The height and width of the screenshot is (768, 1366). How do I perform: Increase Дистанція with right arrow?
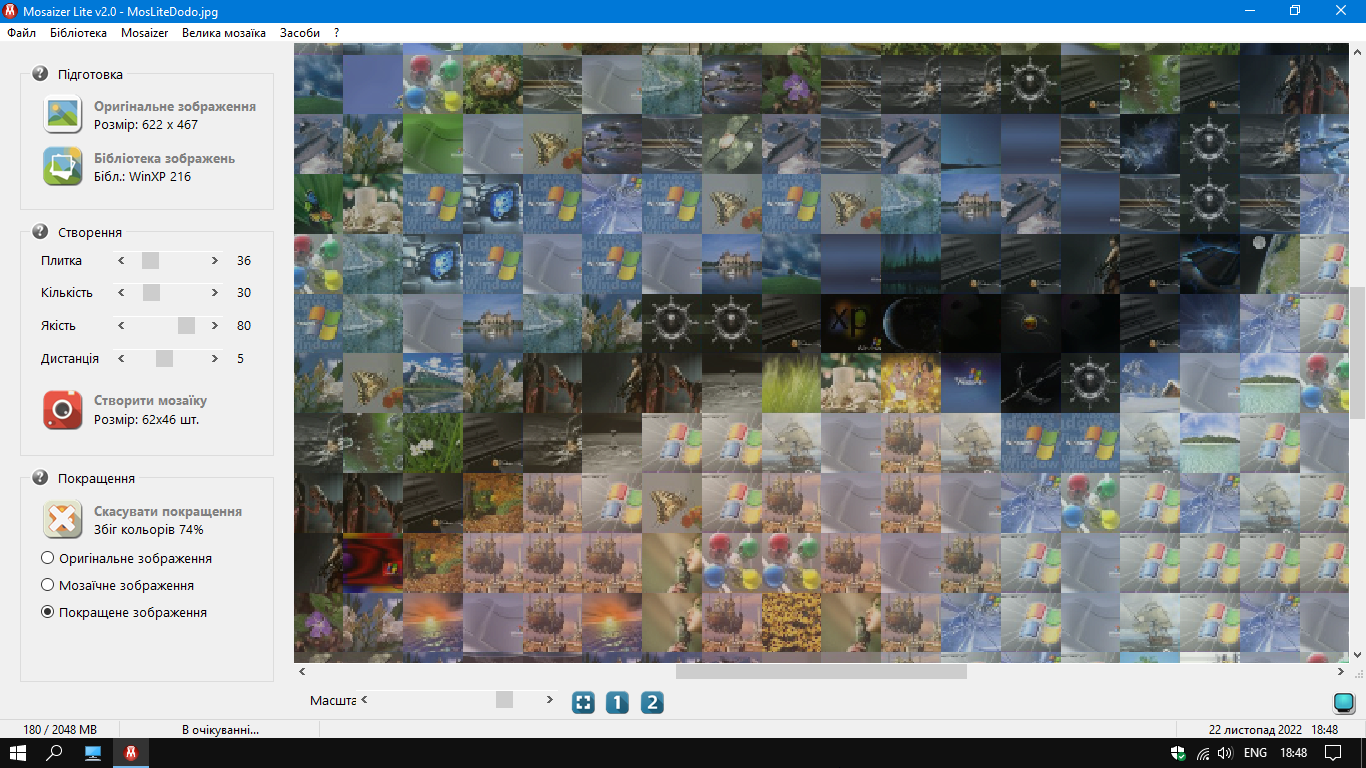coord(215,358)
